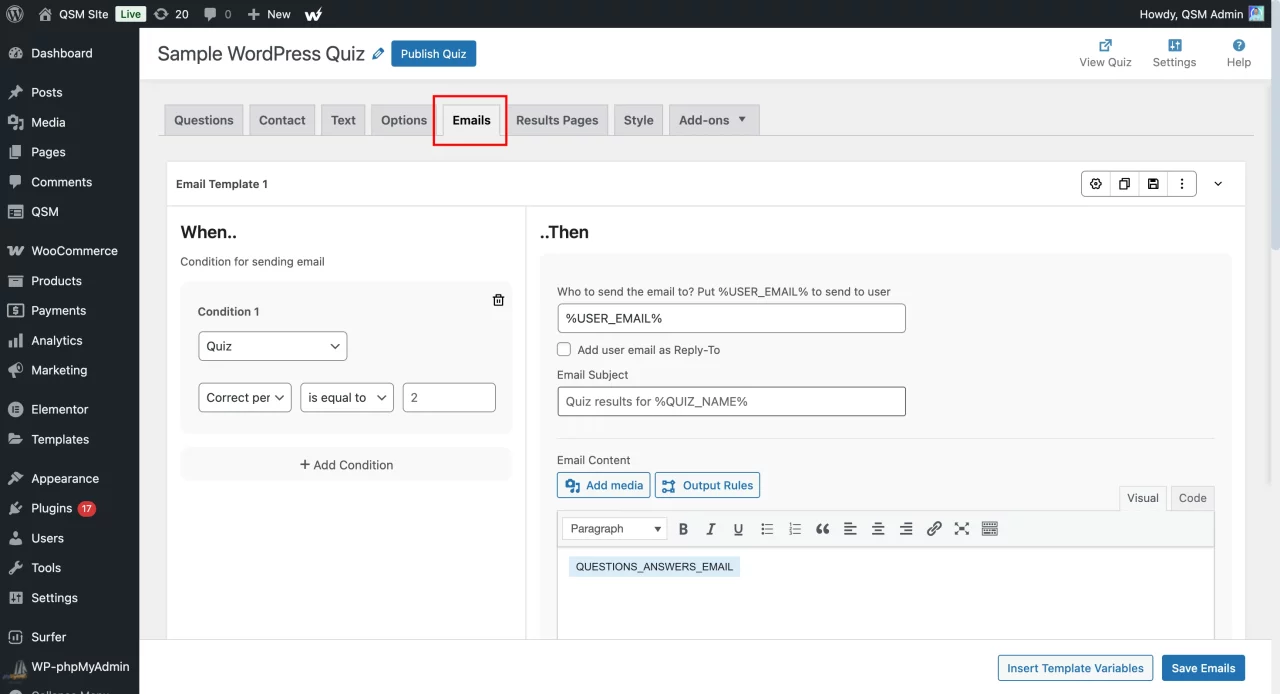Open WooCommerce in the sidebar
Image resolution: width=1280 pixels, height=694 pixels.
pyautogui.click(x=74, y=251)
